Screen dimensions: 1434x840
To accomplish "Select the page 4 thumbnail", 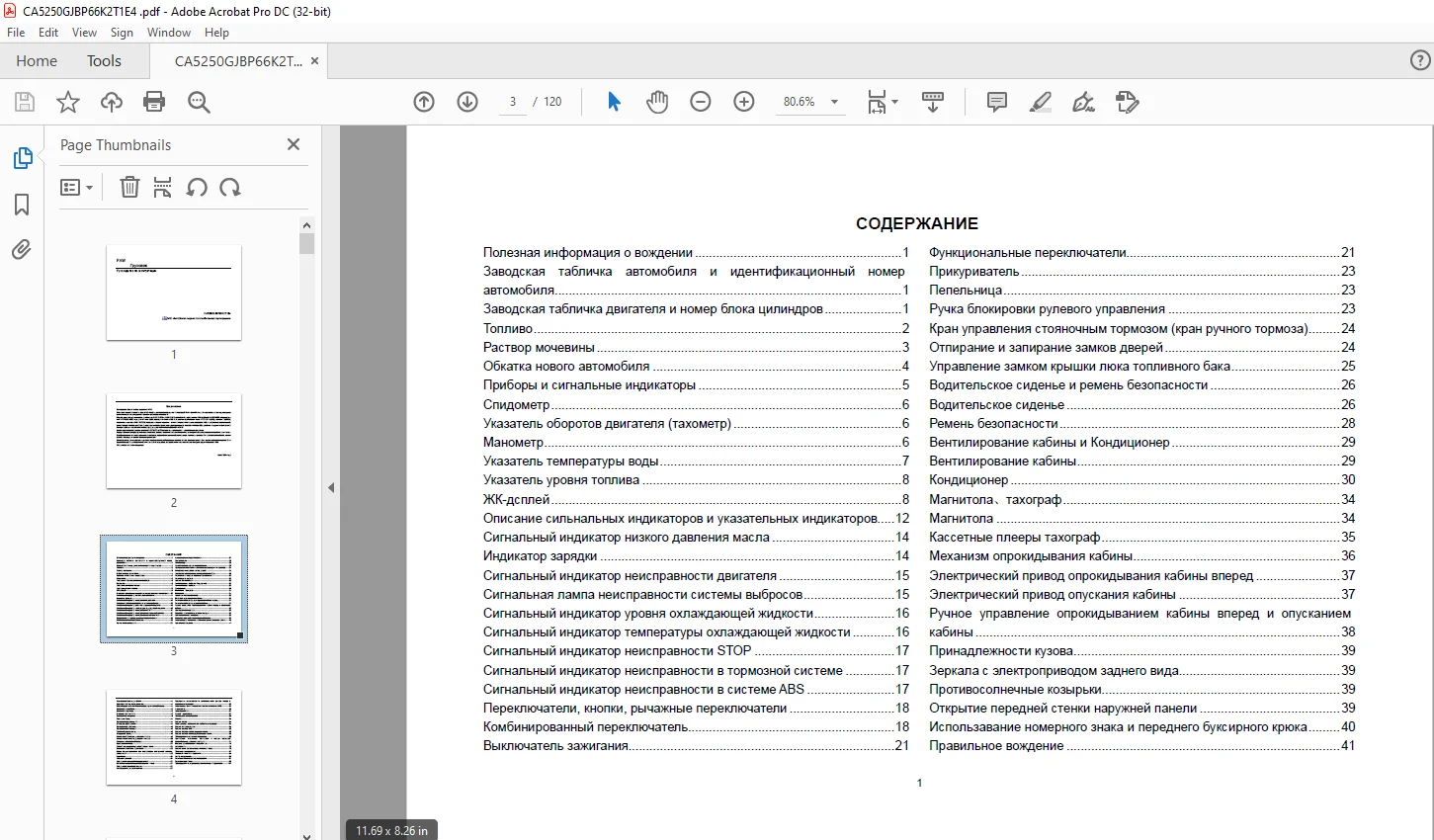I will [x=174, y=737].
